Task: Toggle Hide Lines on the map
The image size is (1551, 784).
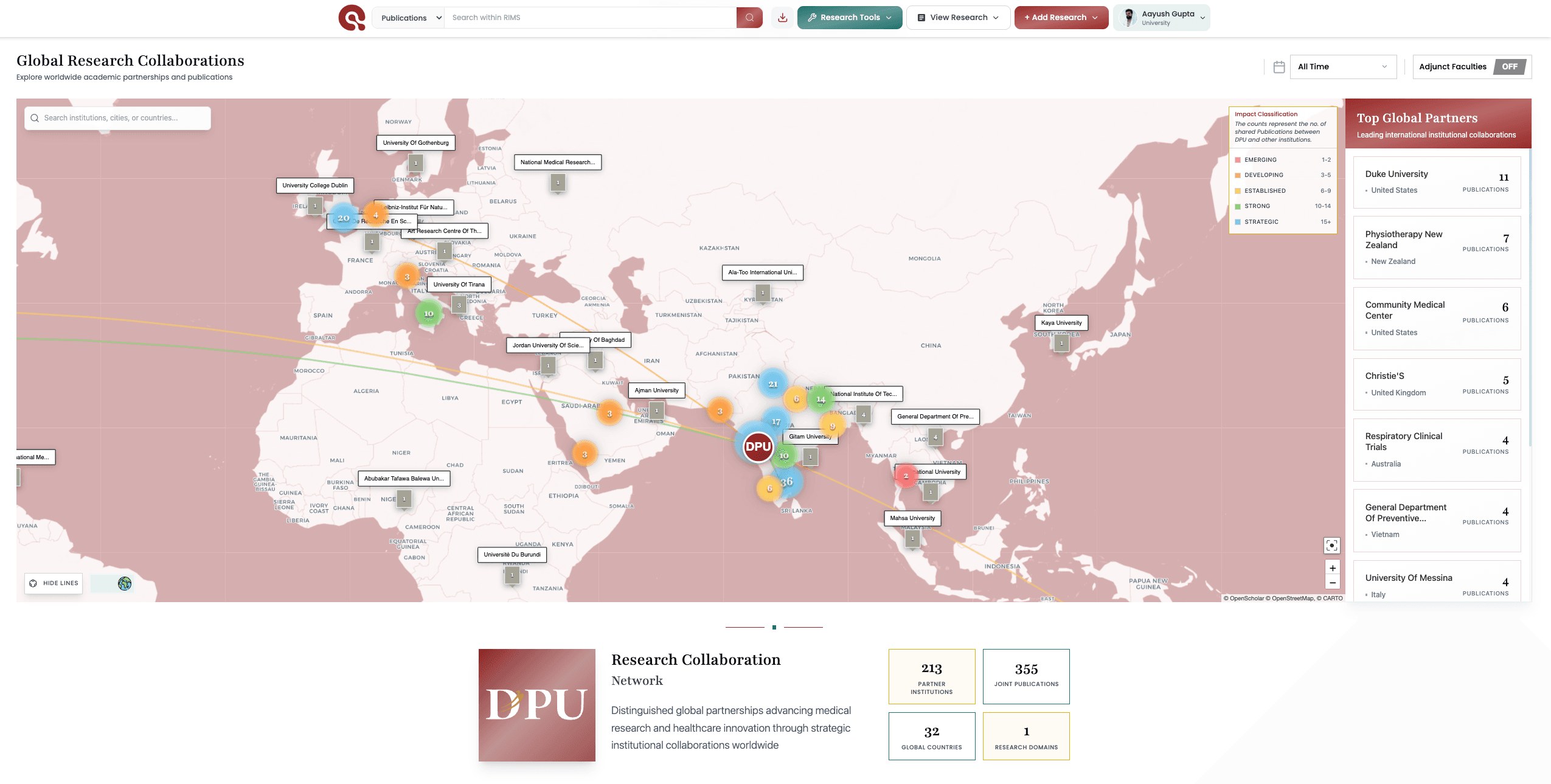Action: click(54, 583)
